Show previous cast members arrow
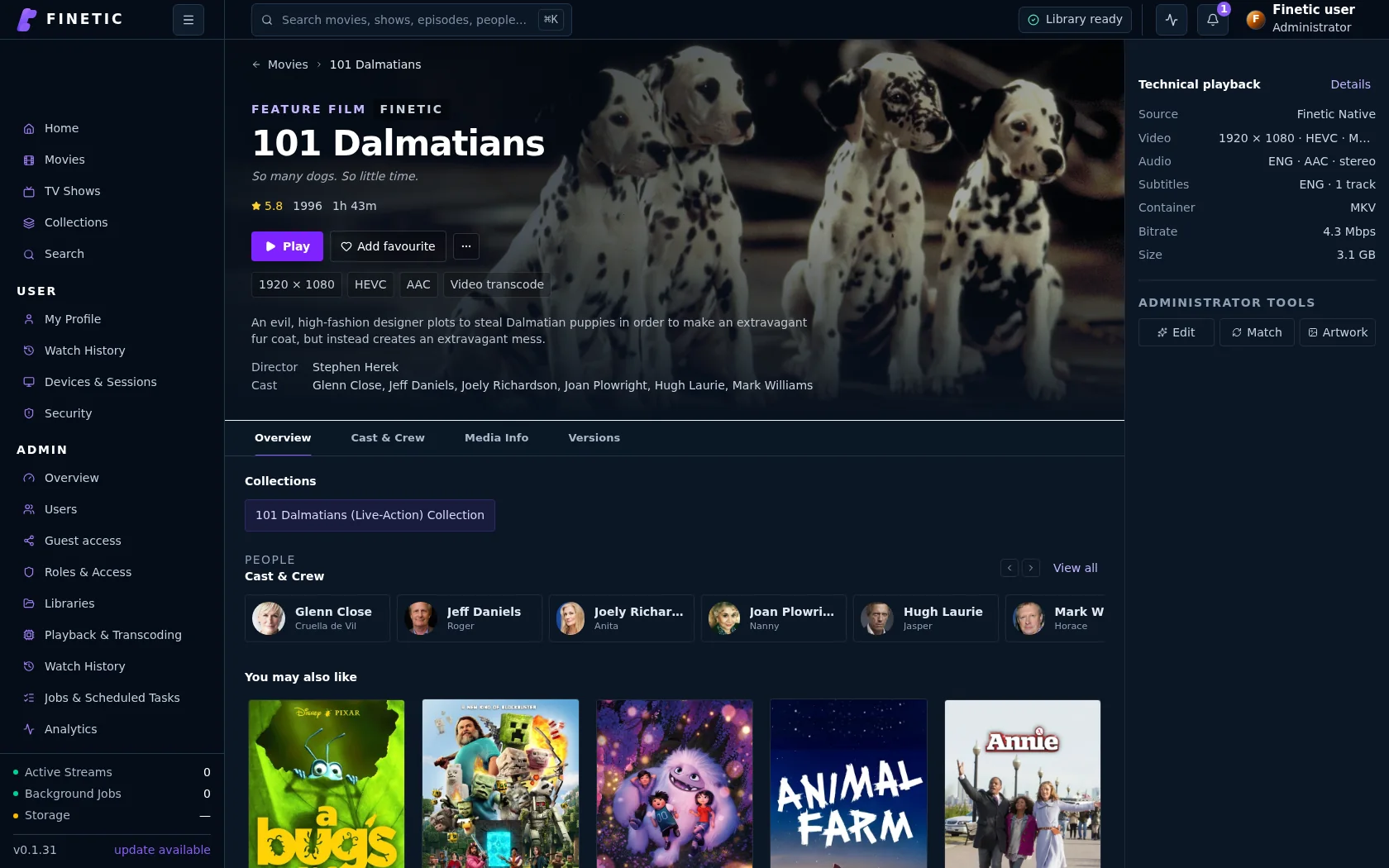The image size is (1389, 868). pos(1010,568)
